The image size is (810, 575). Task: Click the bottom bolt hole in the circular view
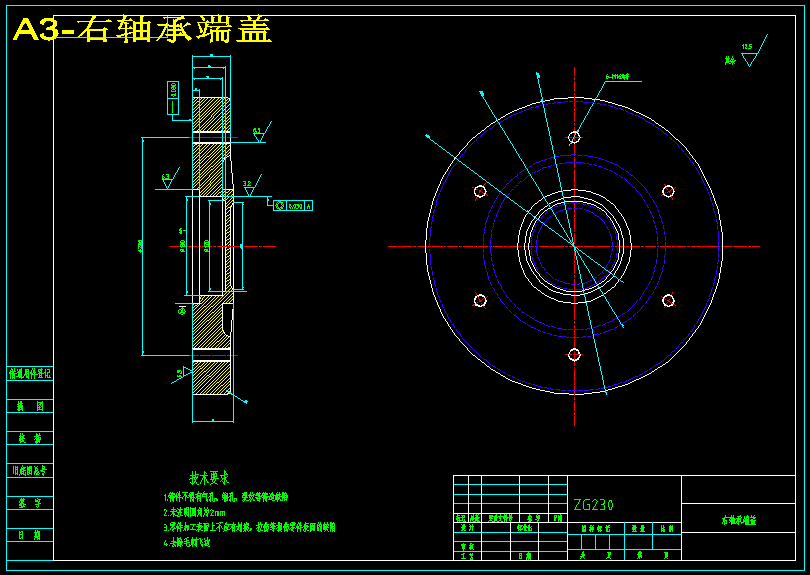(x=574, y=355)
